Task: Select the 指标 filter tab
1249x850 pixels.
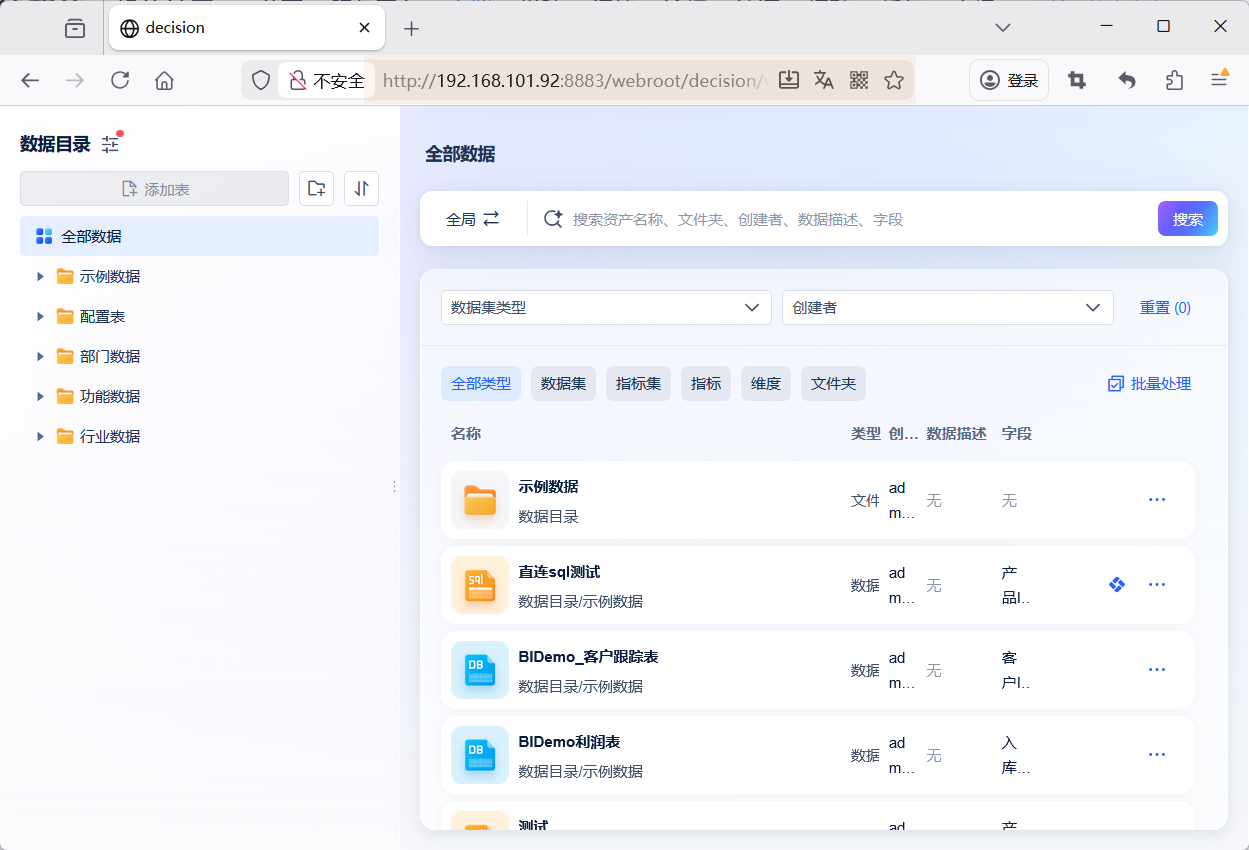Action: click(x=706, y=383)
